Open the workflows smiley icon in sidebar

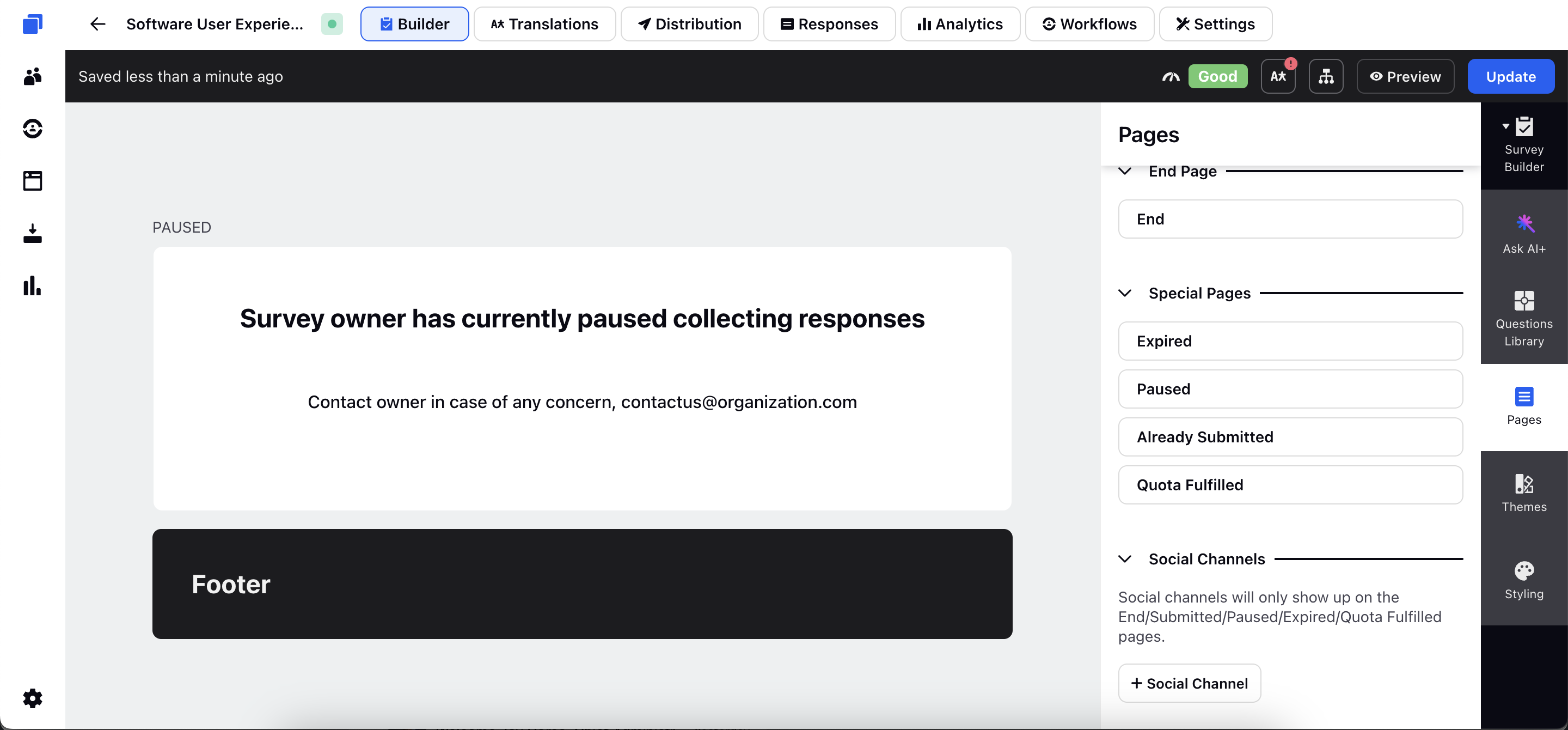tap(32, 129)
